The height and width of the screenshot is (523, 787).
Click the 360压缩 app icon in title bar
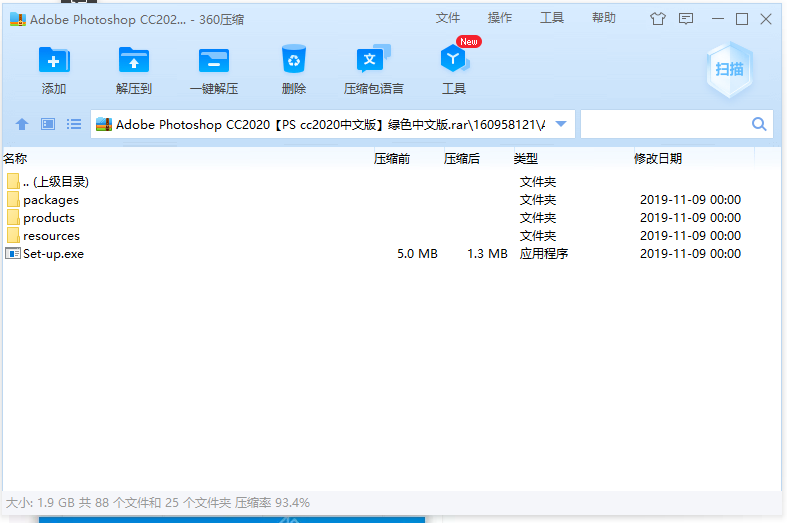point(18,20)
